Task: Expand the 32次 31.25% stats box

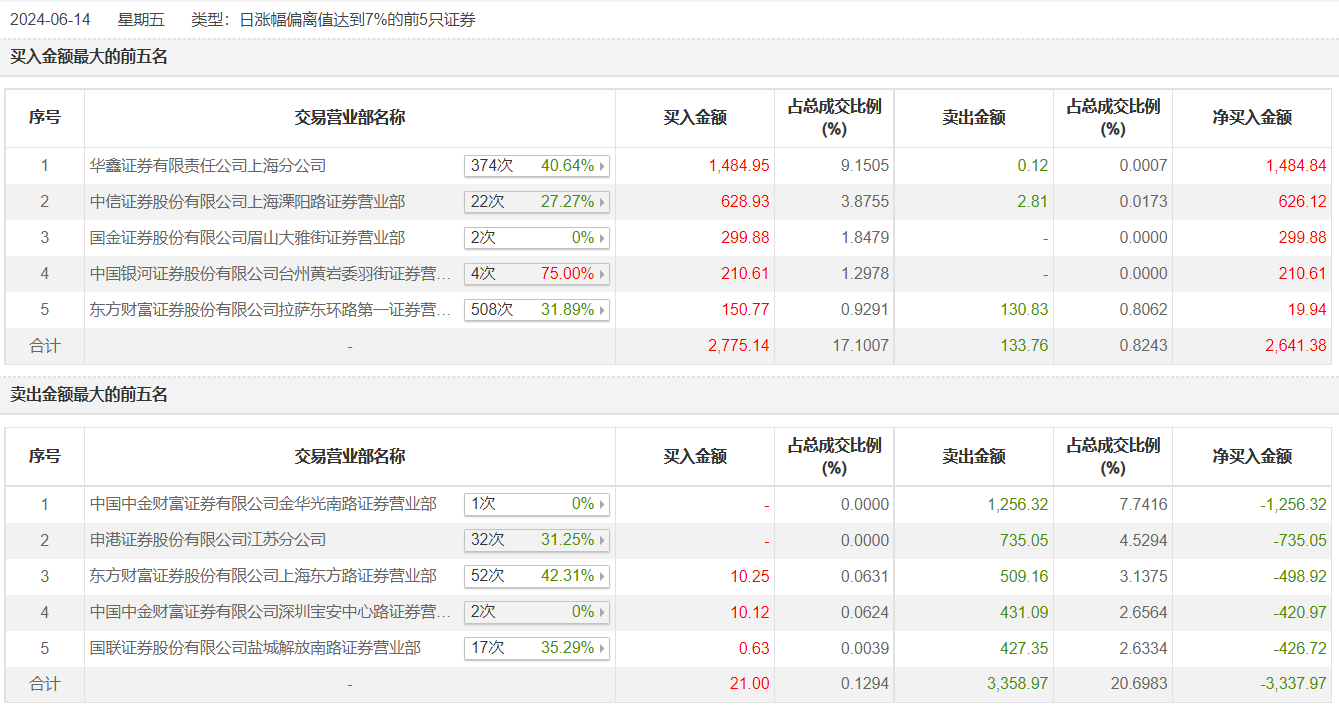Action: click(x=537, y=540)
